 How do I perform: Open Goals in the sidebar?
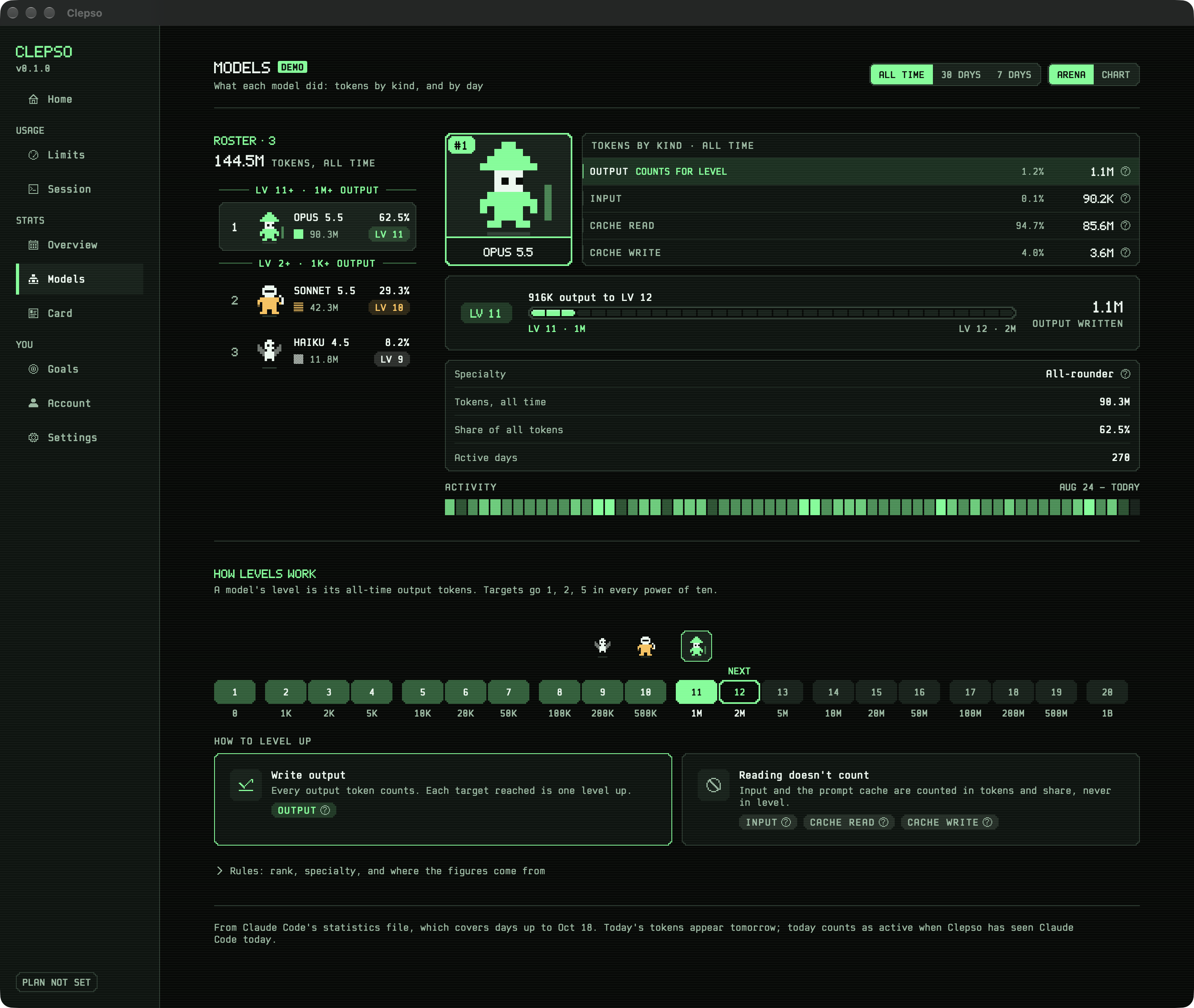point(80,369)
